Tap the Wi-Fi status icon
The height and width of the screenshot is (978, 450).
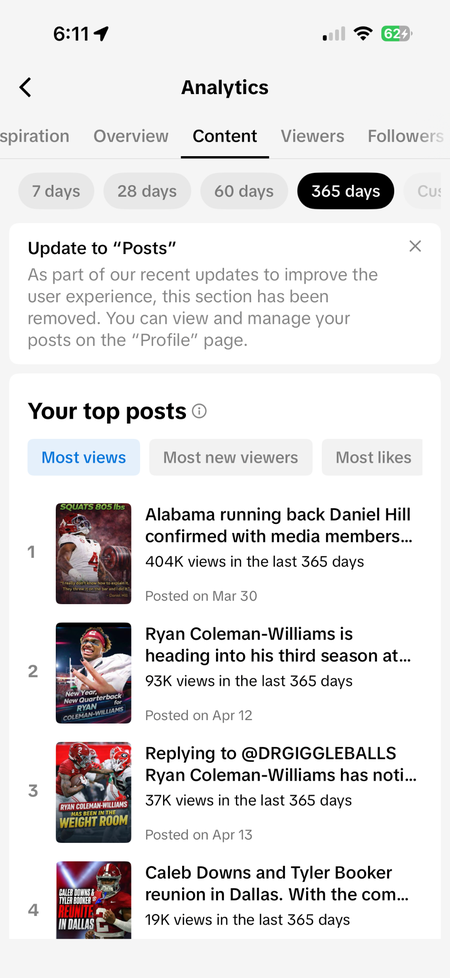point(363,34)
